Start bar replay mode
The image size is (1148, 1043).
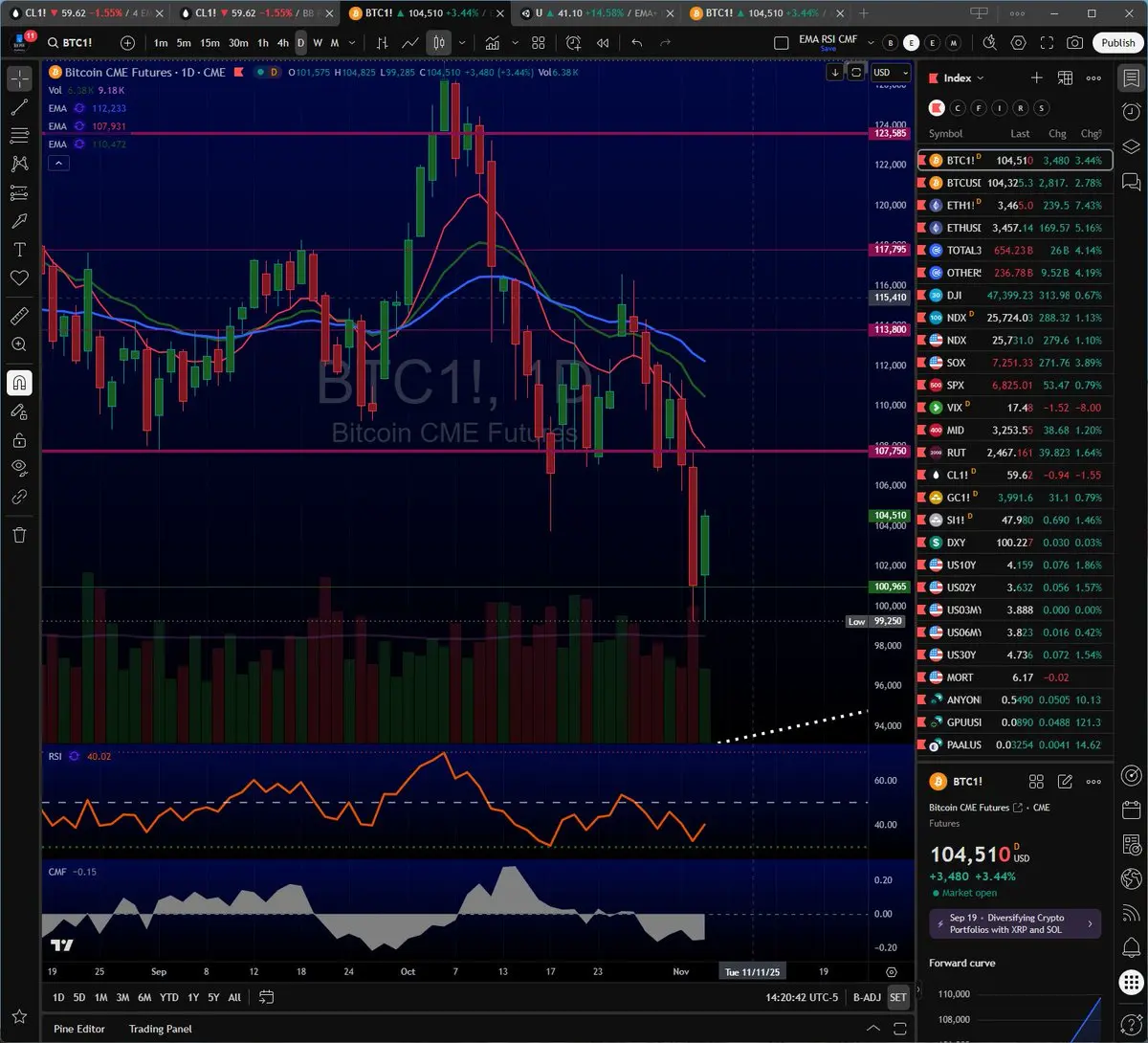(x=603, y=43)
